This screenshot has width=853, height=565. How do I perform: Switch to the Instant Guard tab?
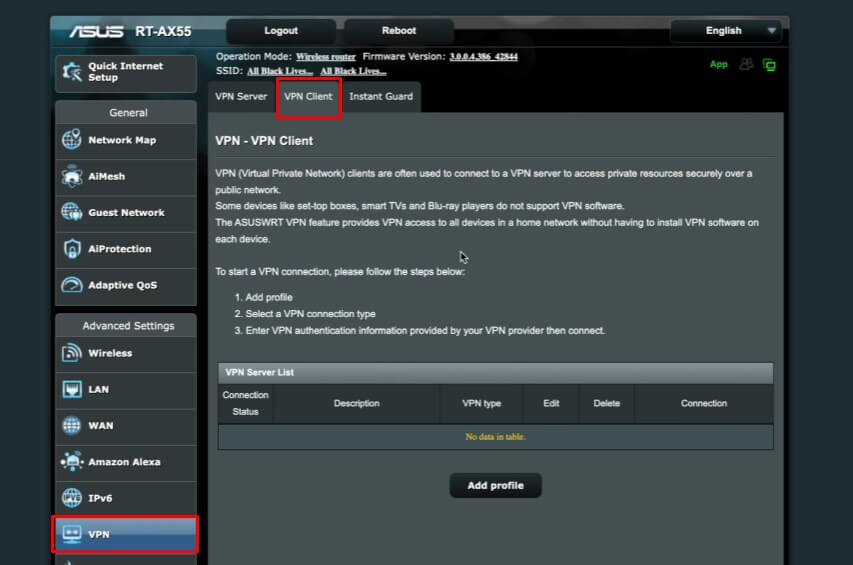tap(381, 97)
